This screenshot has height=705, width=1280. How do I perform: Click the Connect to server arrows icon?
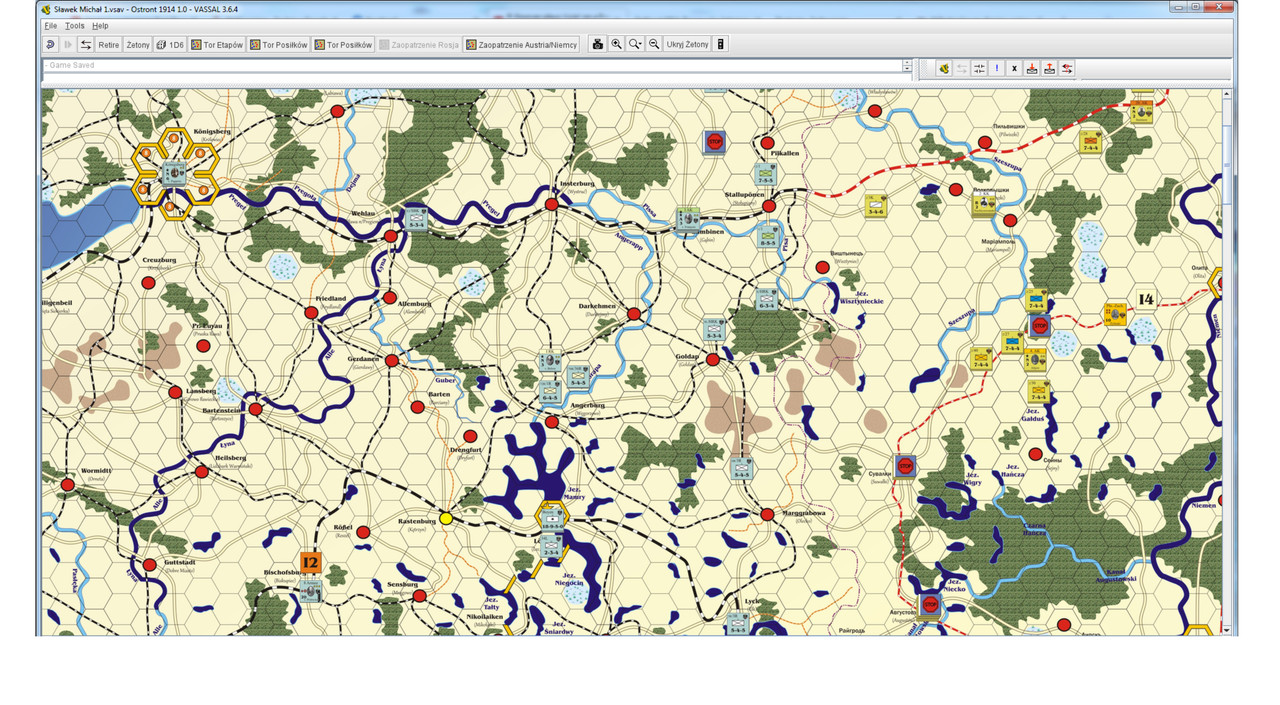pos(86,44)
